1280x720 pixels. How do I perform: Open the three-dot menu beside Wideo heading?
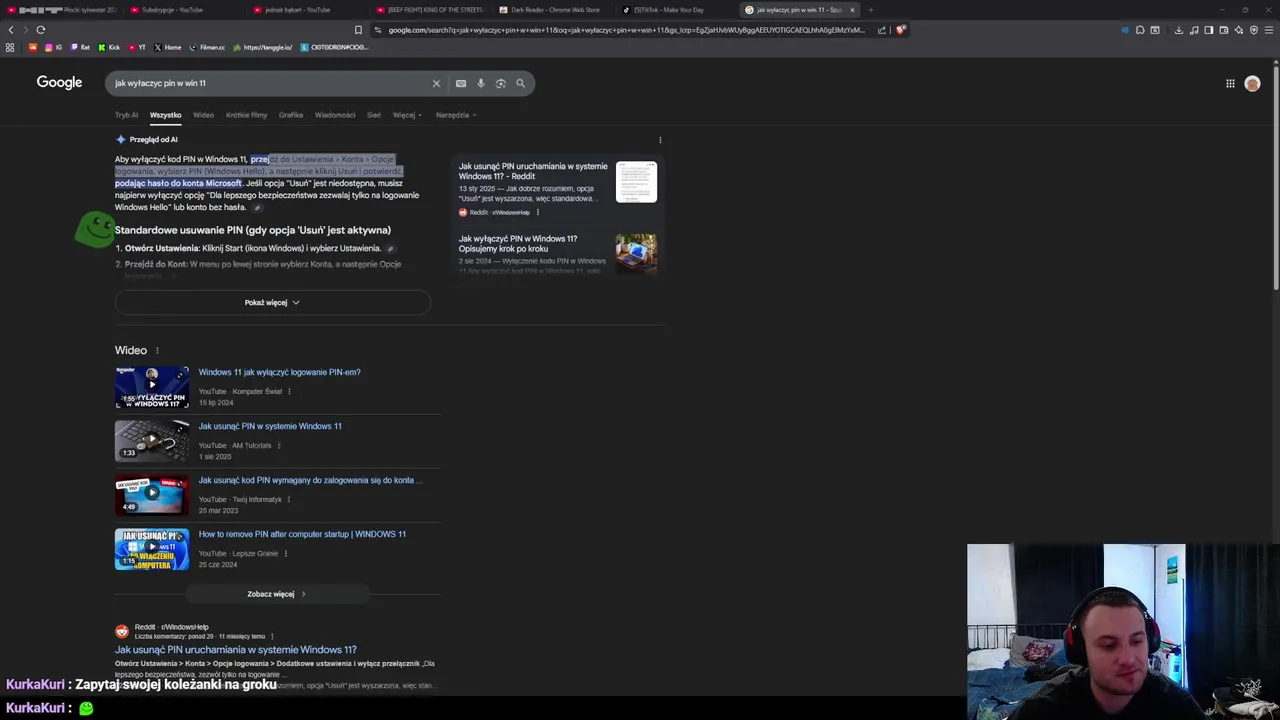[x=157, y=351]
